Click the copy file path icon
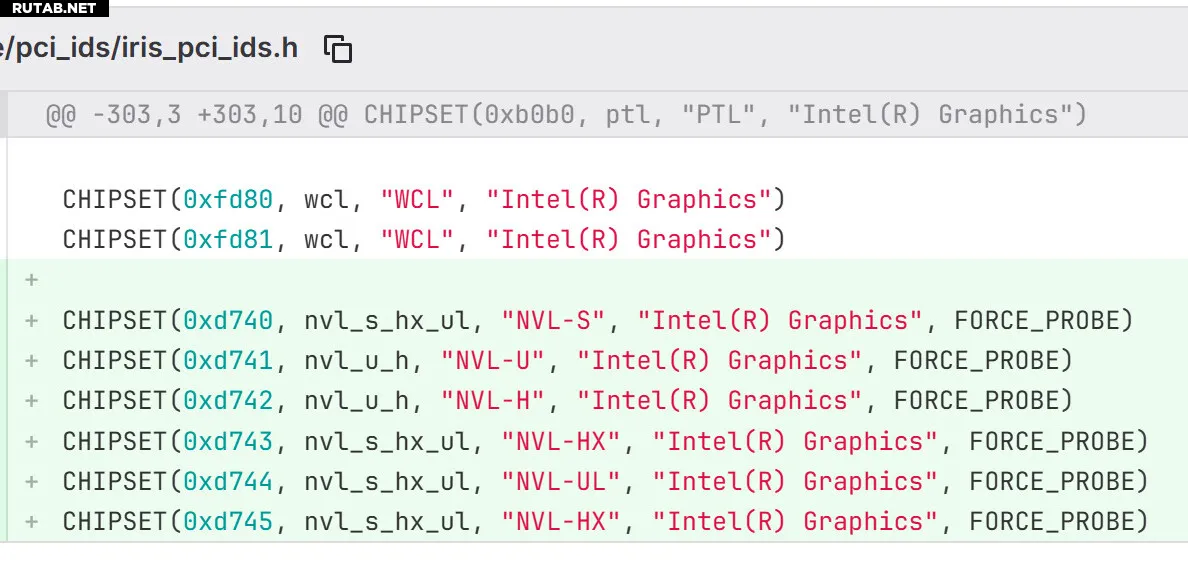The width and height of the screenshot is (1188, 561). tap(339, 48)
